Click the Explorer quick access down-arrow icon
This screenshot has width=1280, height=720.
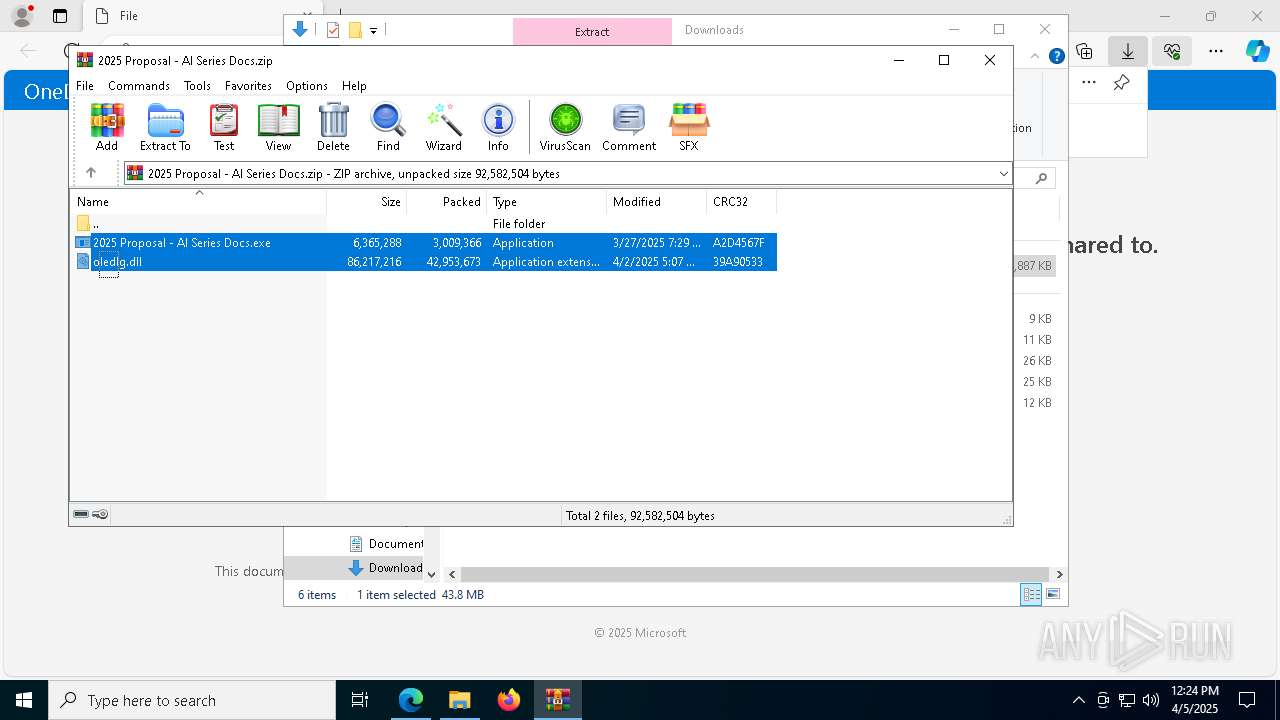300,30
